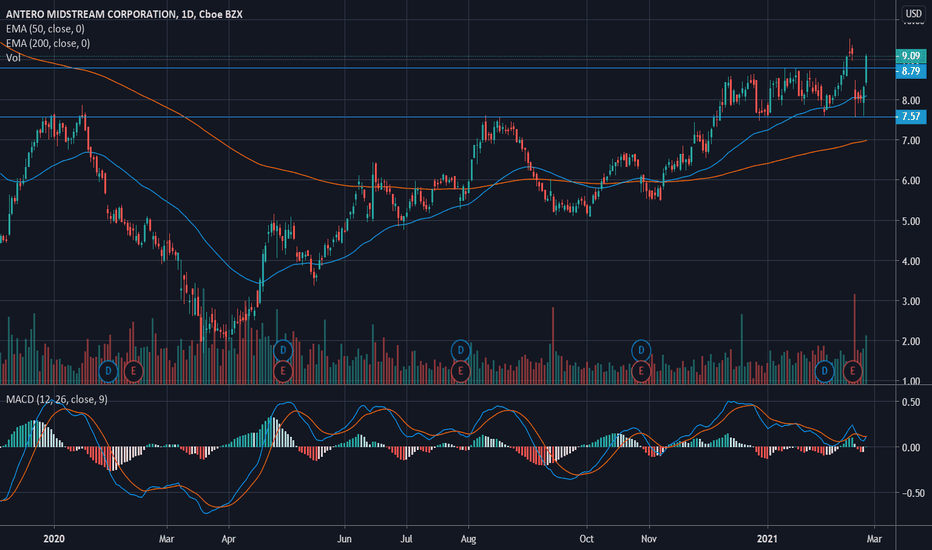
Task: Click the 0.00 MACD axis label
Action: click(911, 447)
